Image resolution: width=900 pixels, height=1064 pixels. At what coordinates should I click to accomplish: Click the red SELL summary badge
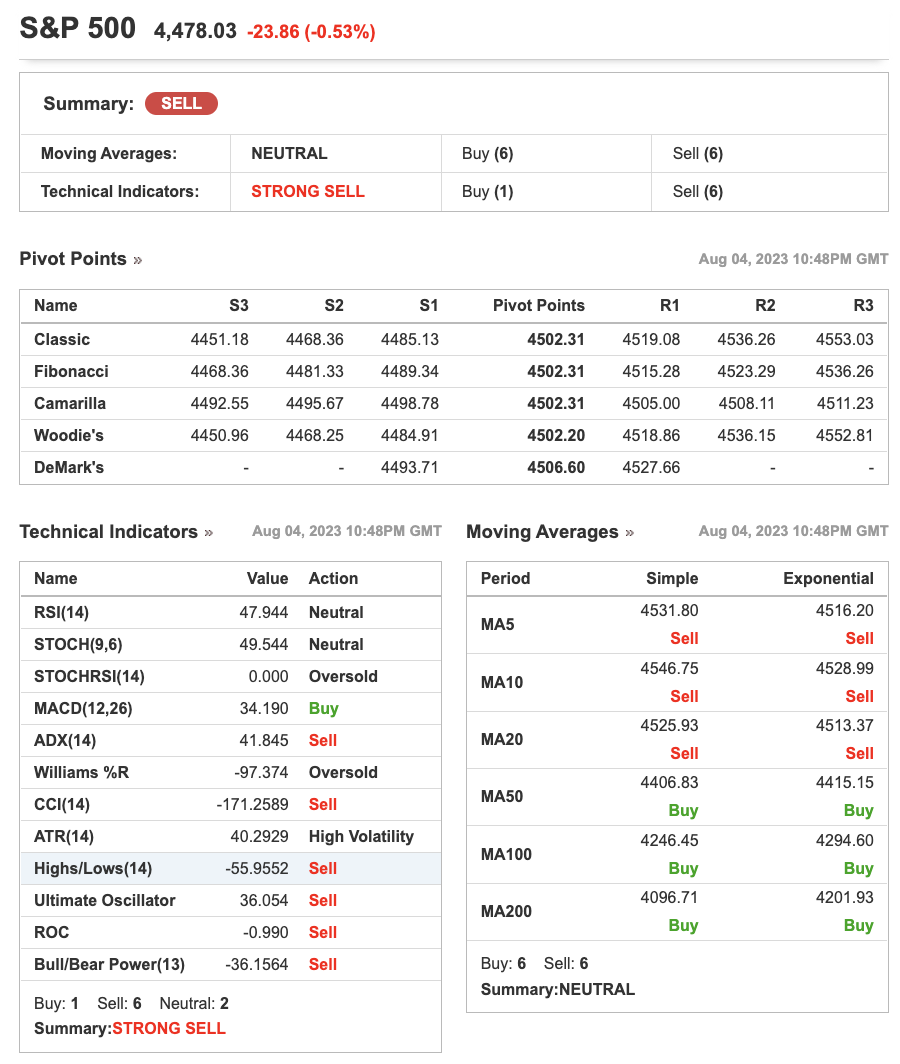(x=181, y=103)
